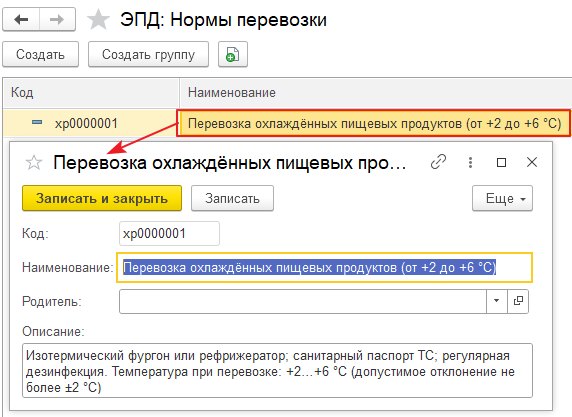Click the Записать button
572x417 pixels.
[x=232, y=198]
